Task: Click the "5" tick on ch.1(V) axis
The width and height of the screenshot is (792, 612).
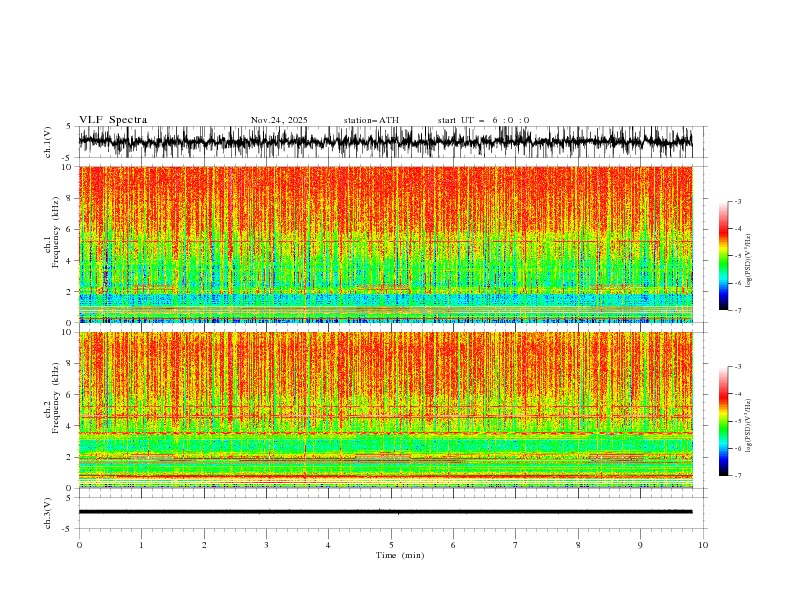Action: pyautogui.click(x=69, y=126)
